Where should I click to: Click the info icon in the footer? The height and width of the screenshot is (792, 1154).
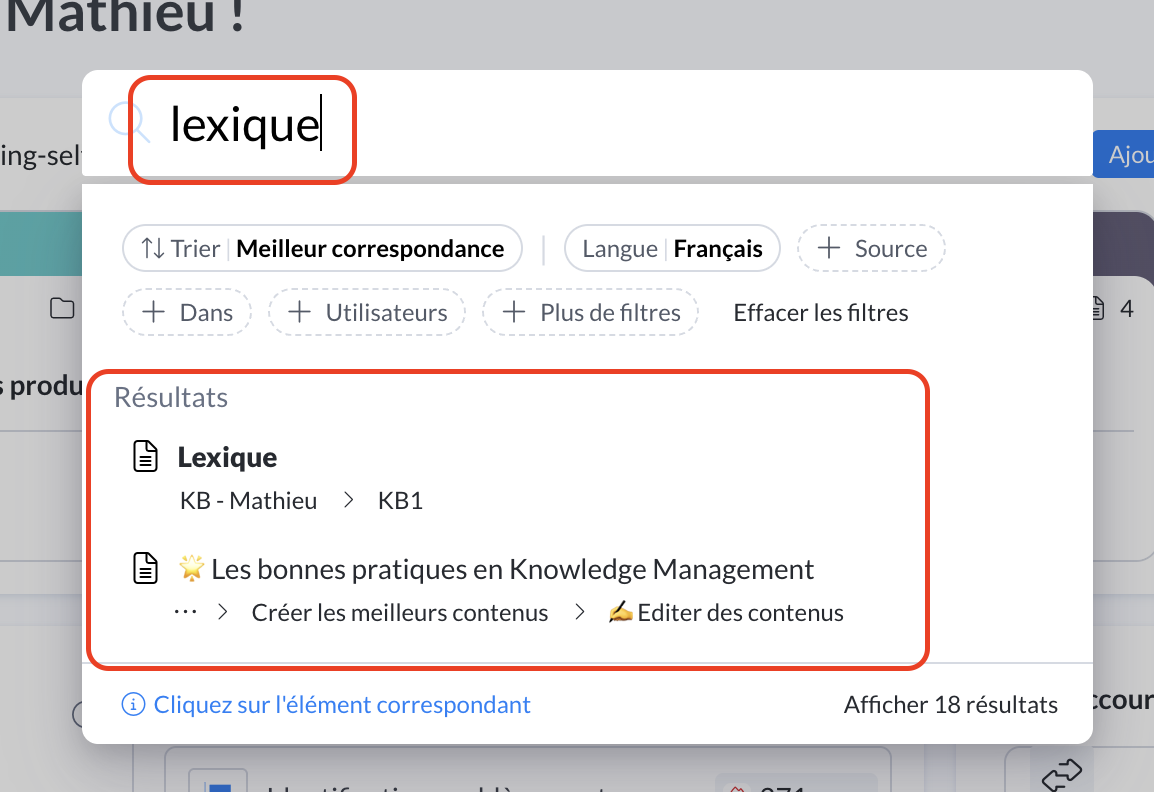point(132,705)
